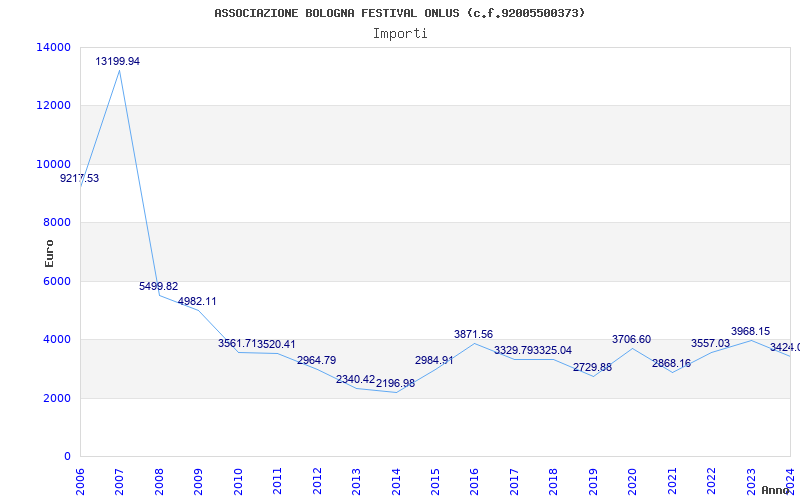
Task: Select data label 2196.98
Action: point(395,383)
